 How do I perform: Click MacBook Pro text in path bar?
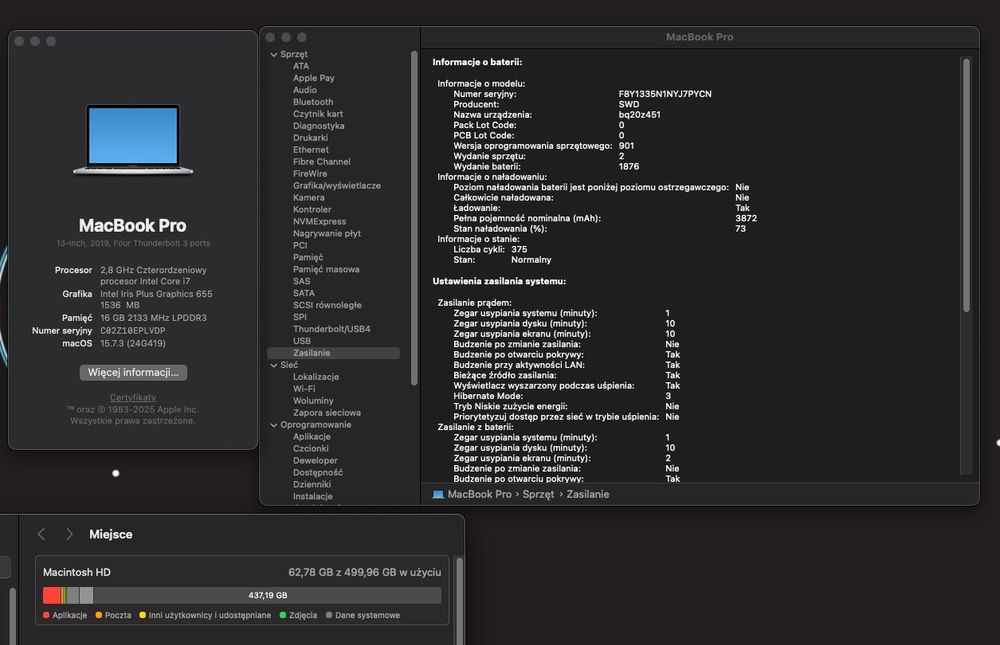480,494
